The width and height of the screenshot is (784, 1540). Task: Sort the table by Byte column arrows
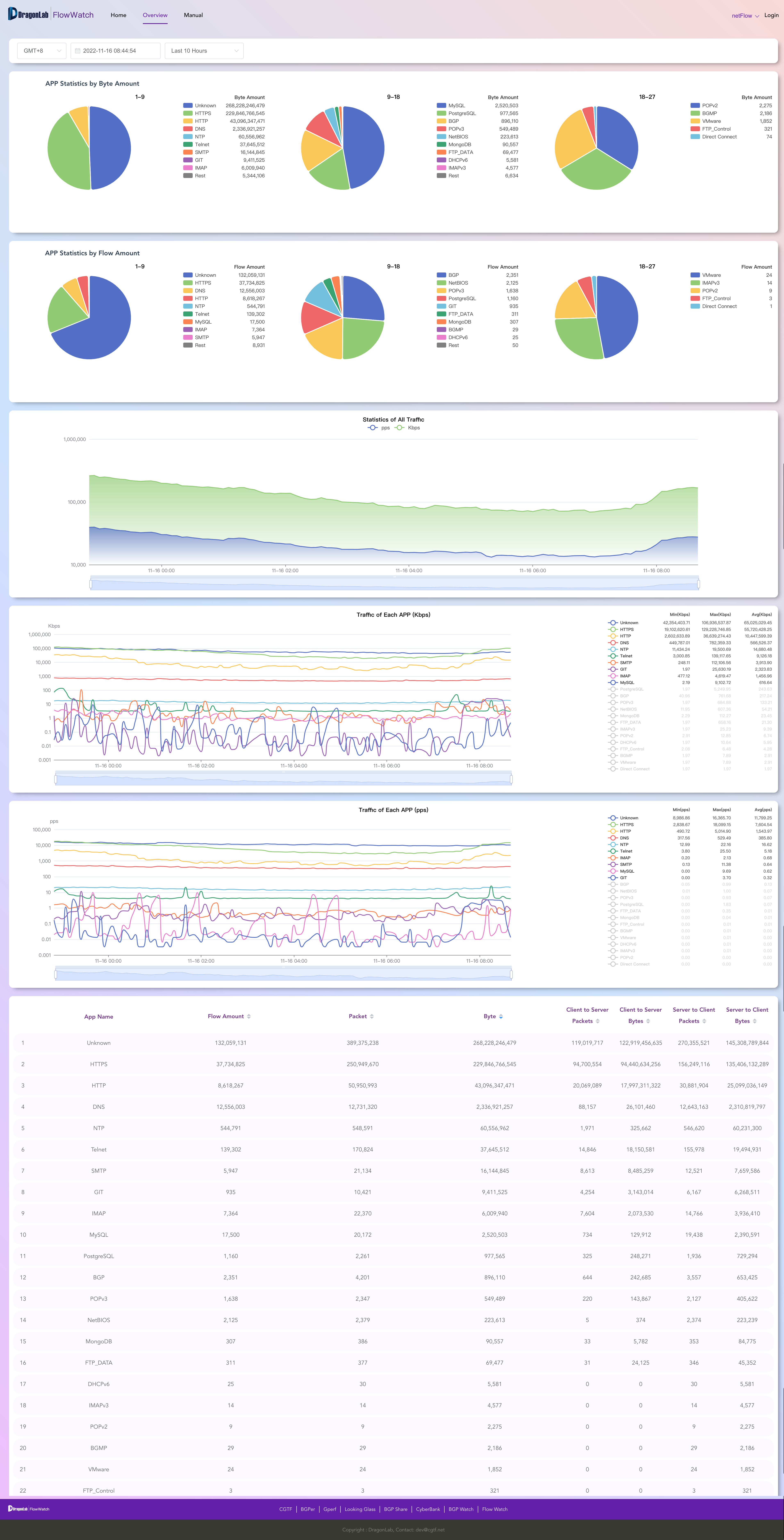tap(501, 1016)
